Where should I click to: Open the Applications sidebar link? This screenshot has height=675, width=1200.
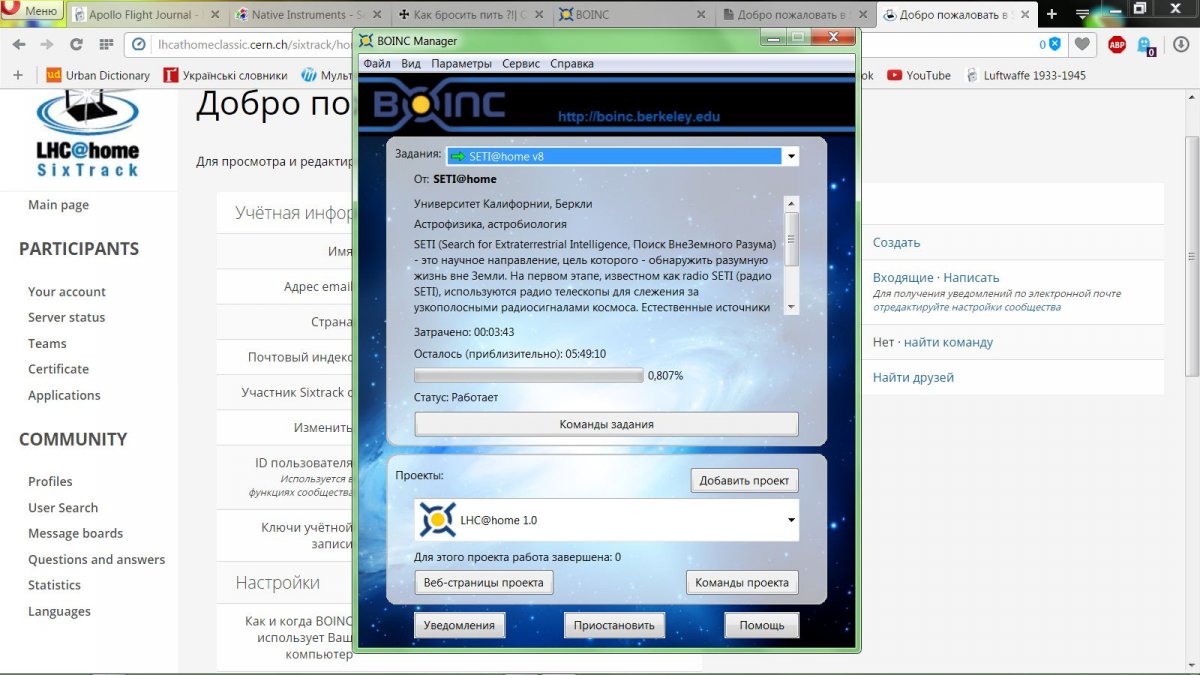64,395
